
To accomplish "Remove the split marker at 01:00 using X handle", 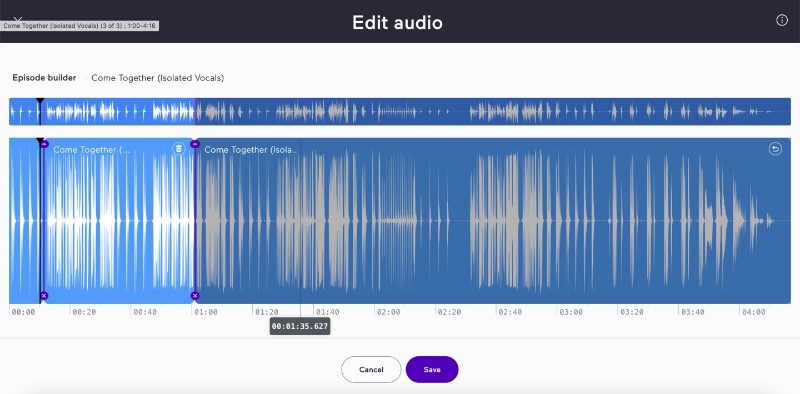I will click(194, 296).
